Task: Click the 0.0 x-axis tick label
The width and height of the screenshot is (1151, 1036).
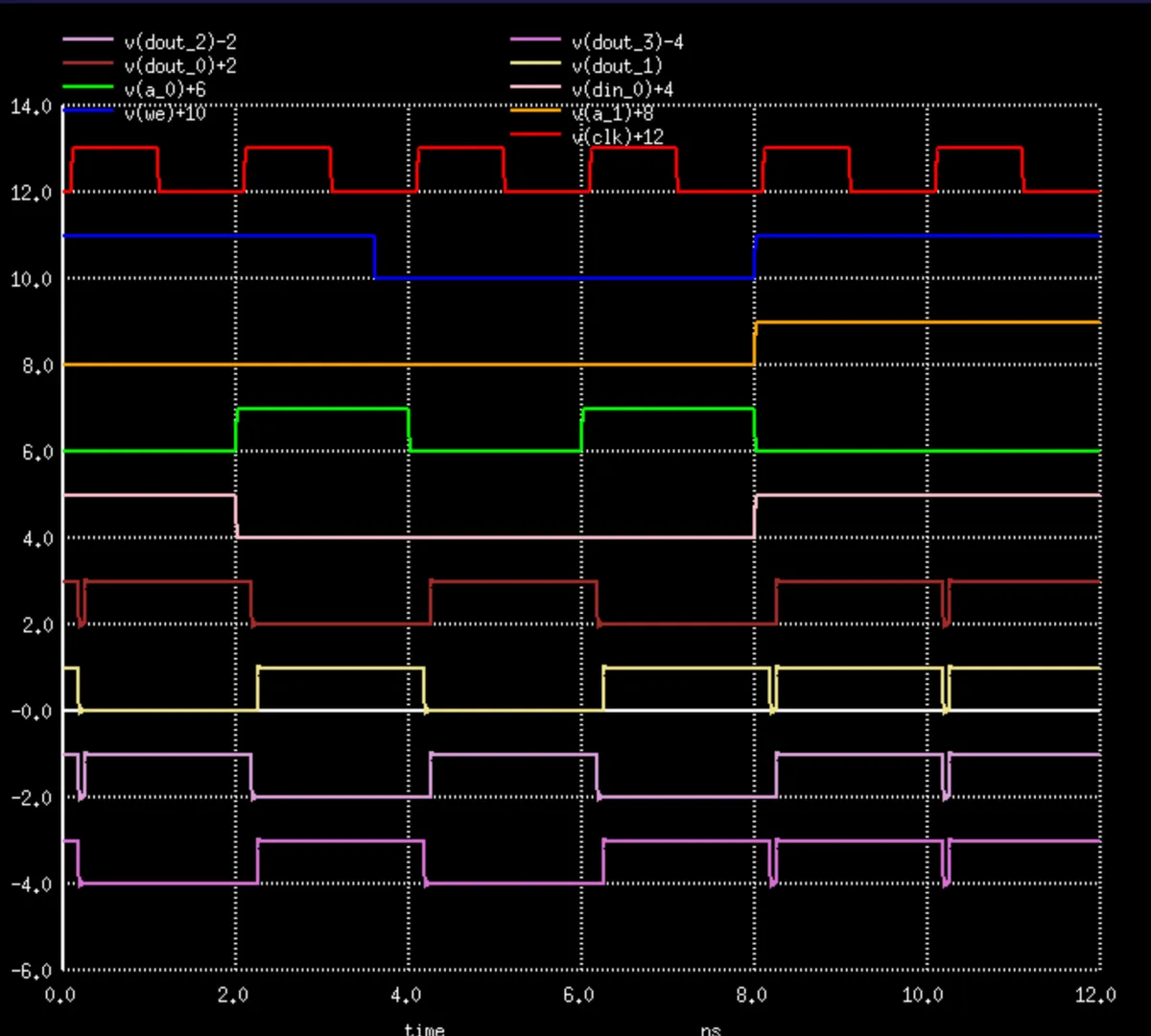Action: pos(59,995)
